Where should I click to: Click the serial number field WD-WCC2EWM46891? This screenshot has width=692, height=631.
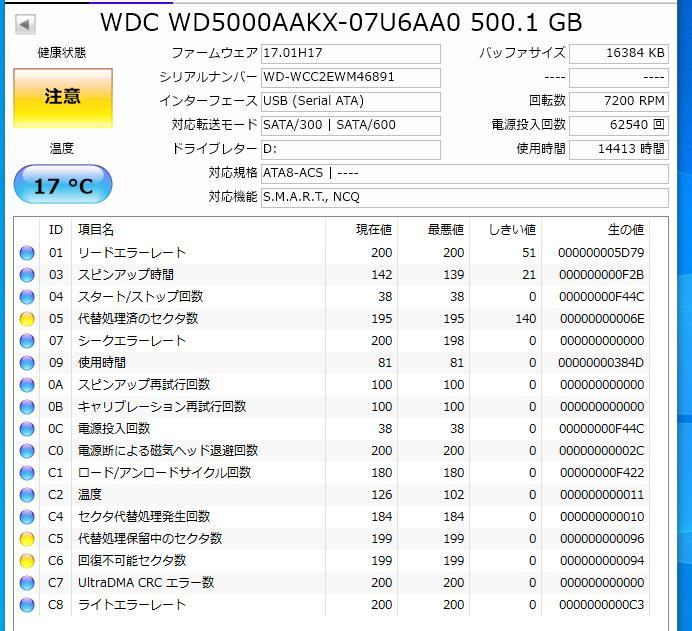tap(351, 78)
